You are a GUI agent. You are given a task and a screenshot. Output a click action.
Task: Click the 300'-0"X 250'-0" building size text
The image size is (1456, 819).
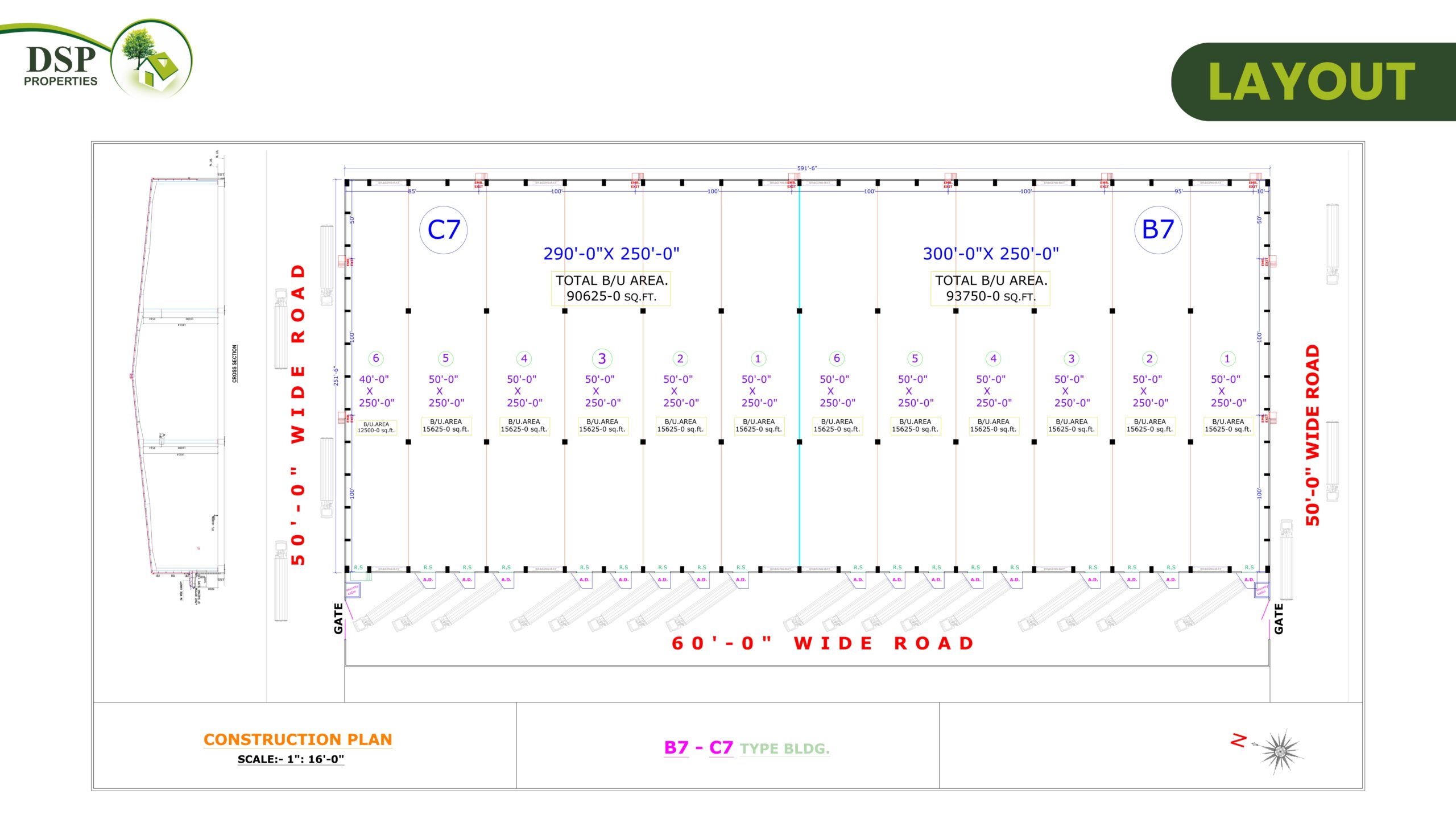click(990, 254)
